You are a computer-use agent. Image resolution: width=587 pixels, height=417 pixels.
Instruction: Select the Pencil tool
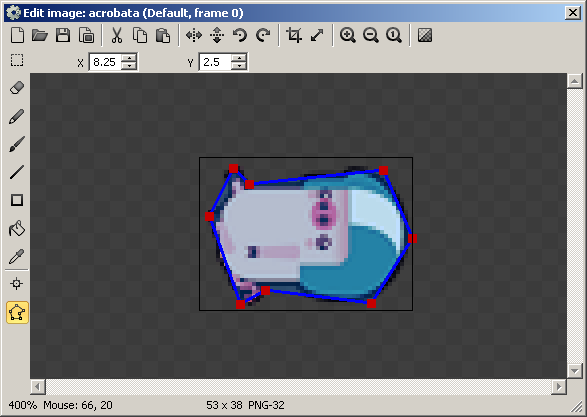(17, 116)
